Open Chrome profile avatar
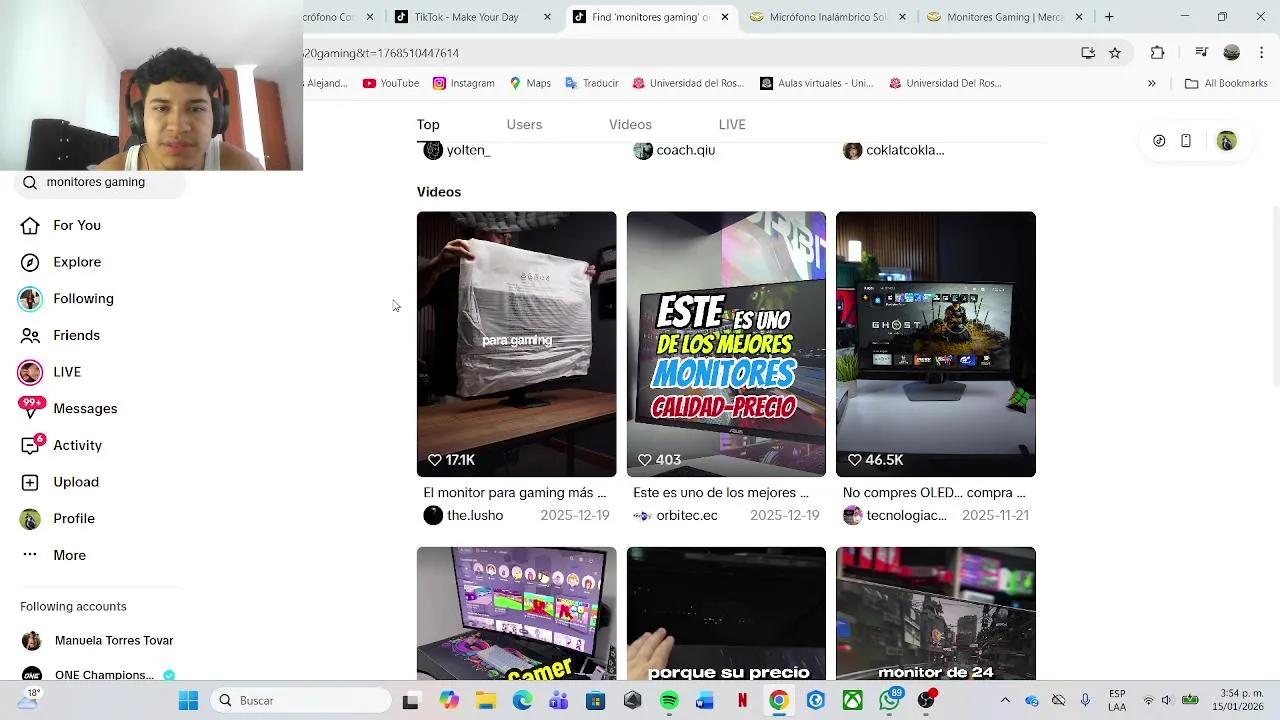This screenshot has height=720, width=1280. point(1232,53)
